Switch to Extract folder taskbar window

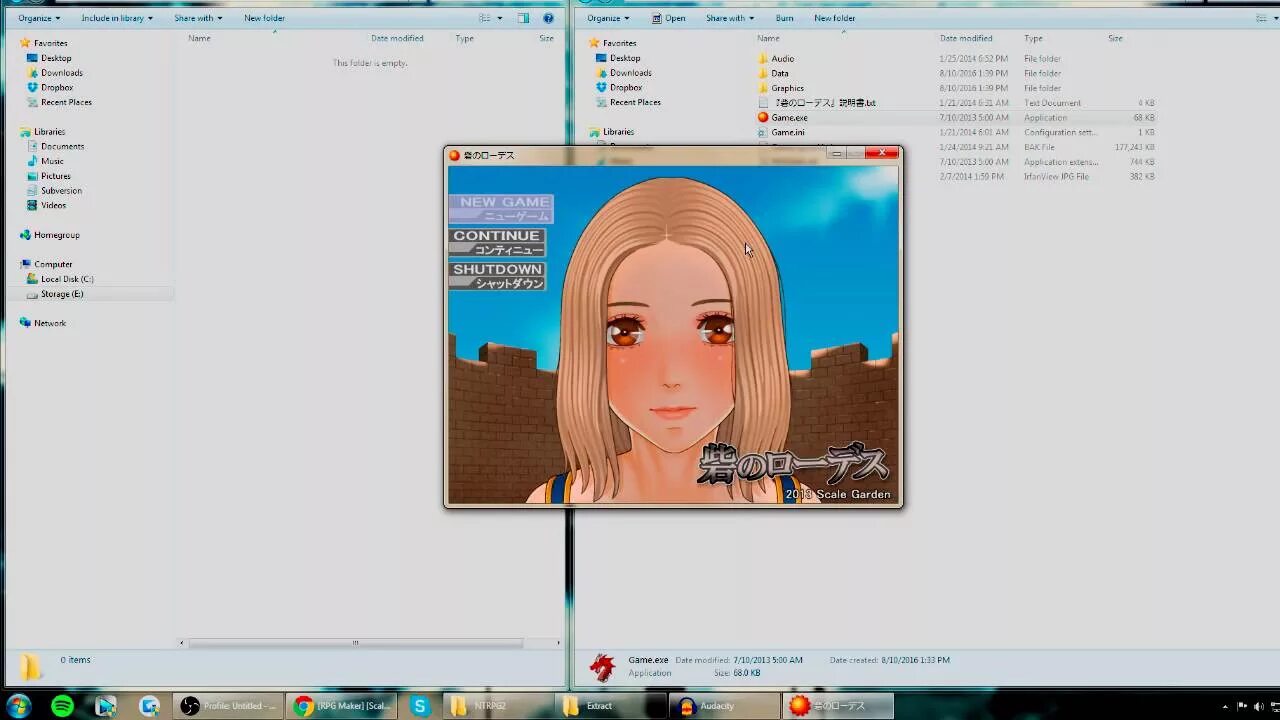(x=610, y=706)
